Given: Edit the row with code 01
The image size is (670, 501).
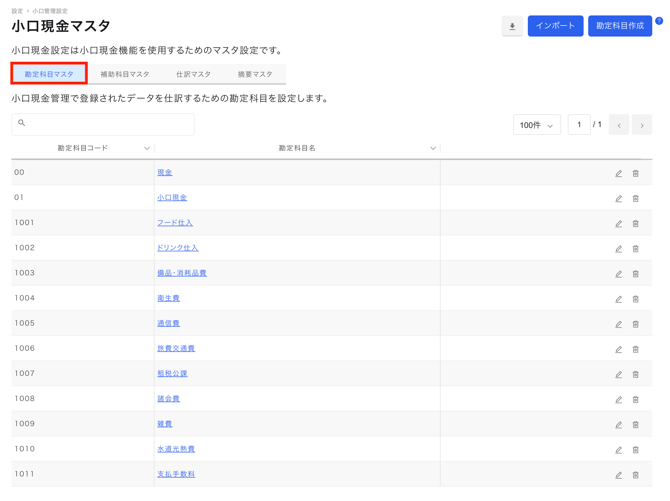Looking at the screenshot, I should (x=618, y=199).
